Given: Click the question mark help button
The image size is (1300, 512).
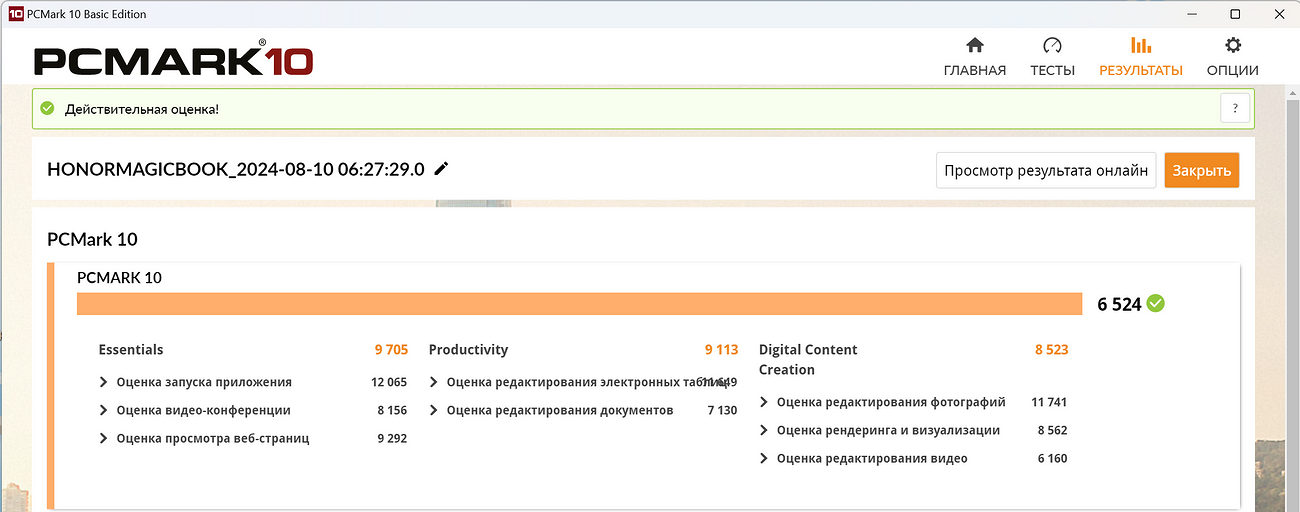Looking at the screenshot, I should pyautogui.click(x=1236, y=108).
